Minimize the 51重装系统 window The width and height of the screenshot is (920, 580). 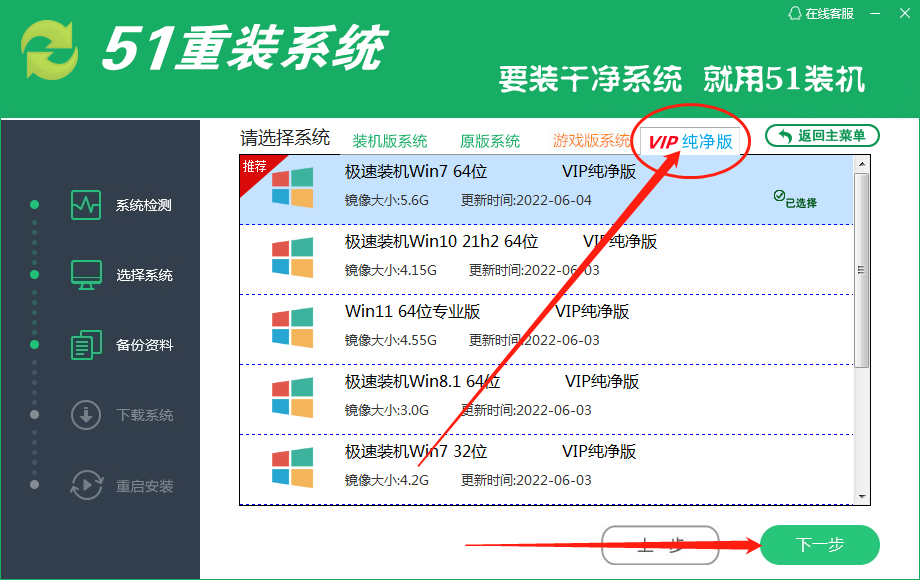pos(875,13)
